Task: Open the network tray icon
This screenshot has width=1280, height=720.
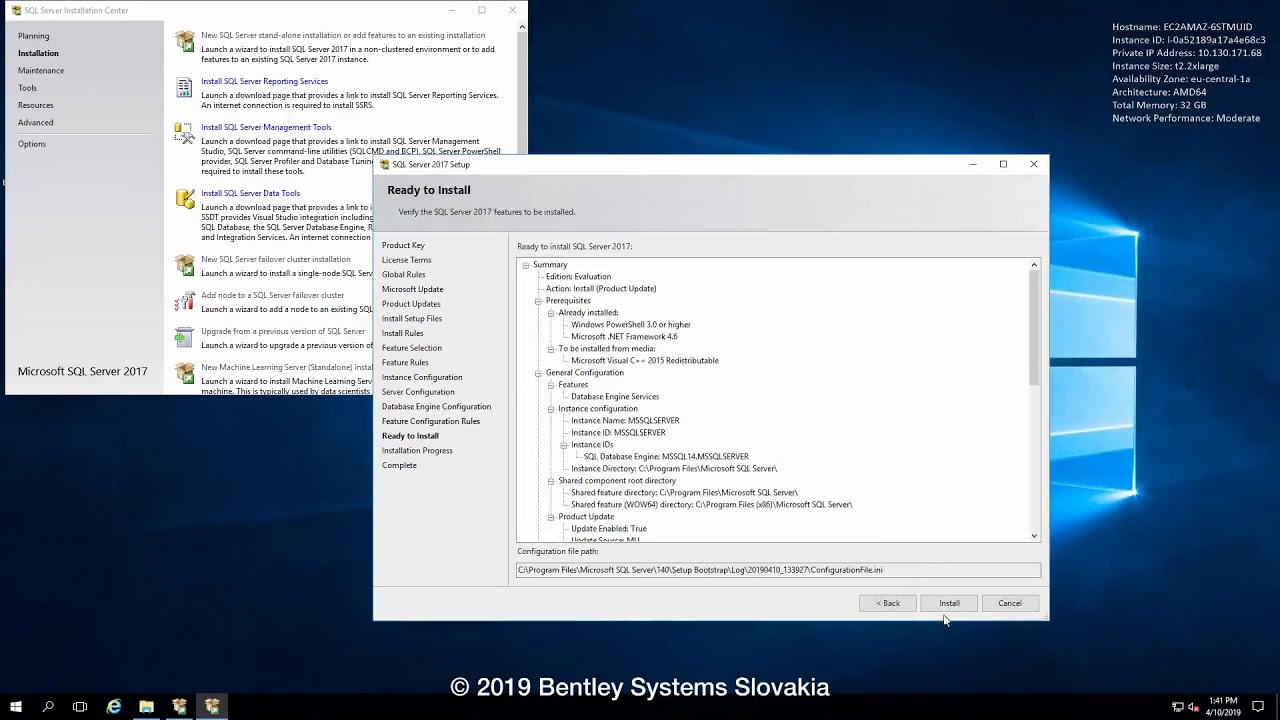Action: click(x=1178, y=707)
